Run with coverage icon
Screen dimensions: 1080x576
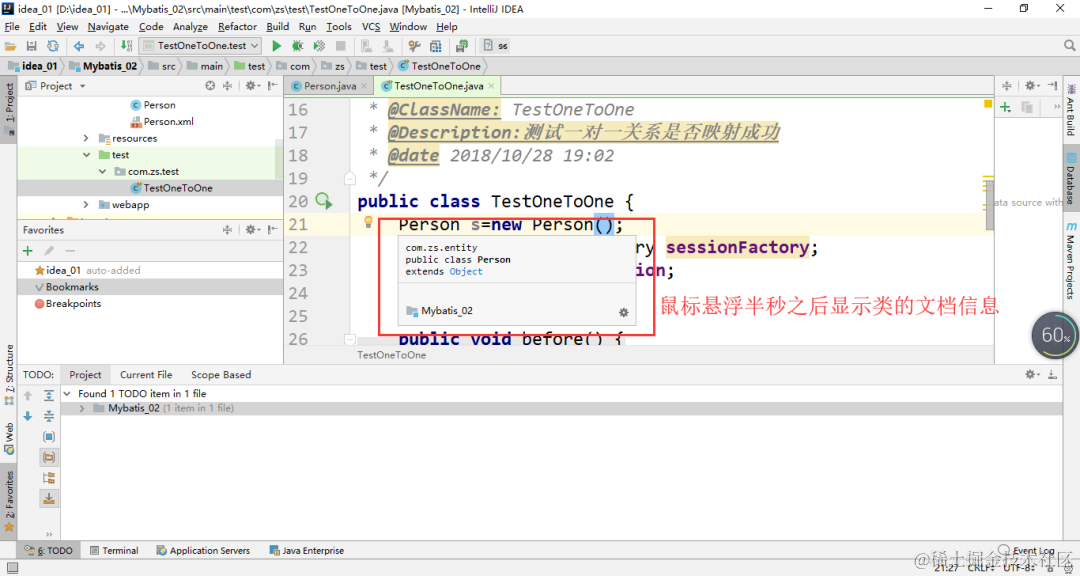[319, 46]
